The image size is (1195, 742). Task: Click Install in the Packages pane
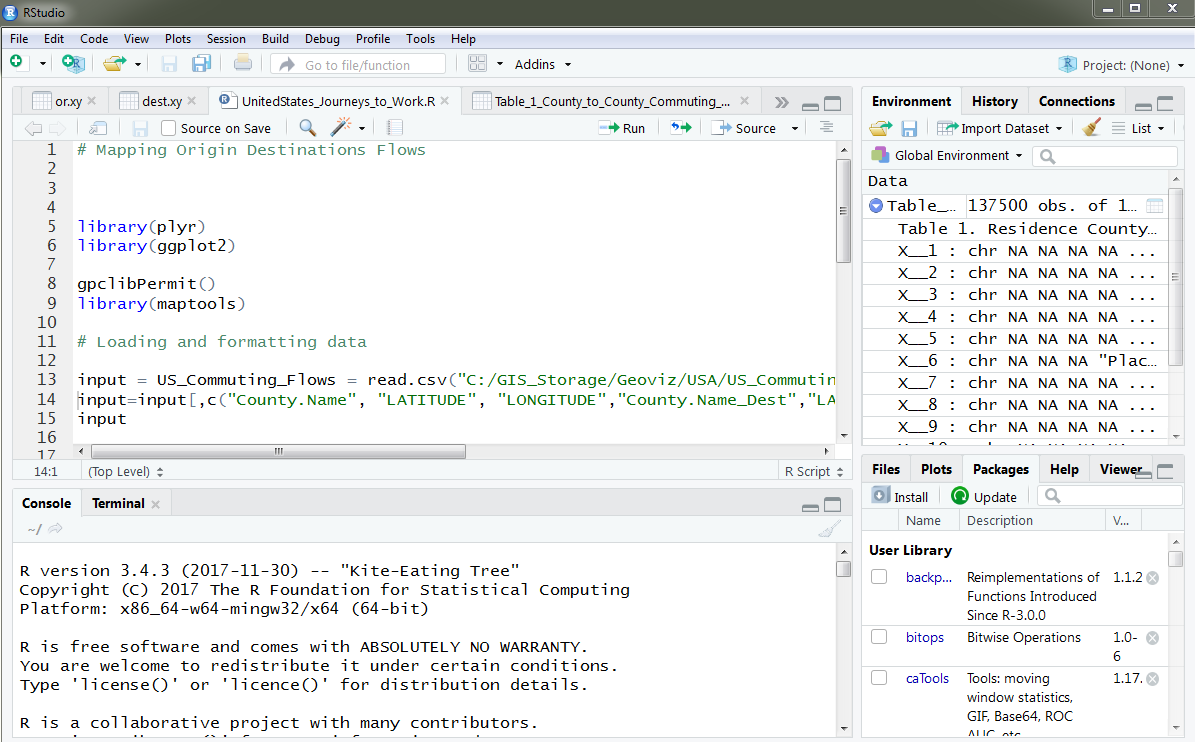tap(901, 496)
